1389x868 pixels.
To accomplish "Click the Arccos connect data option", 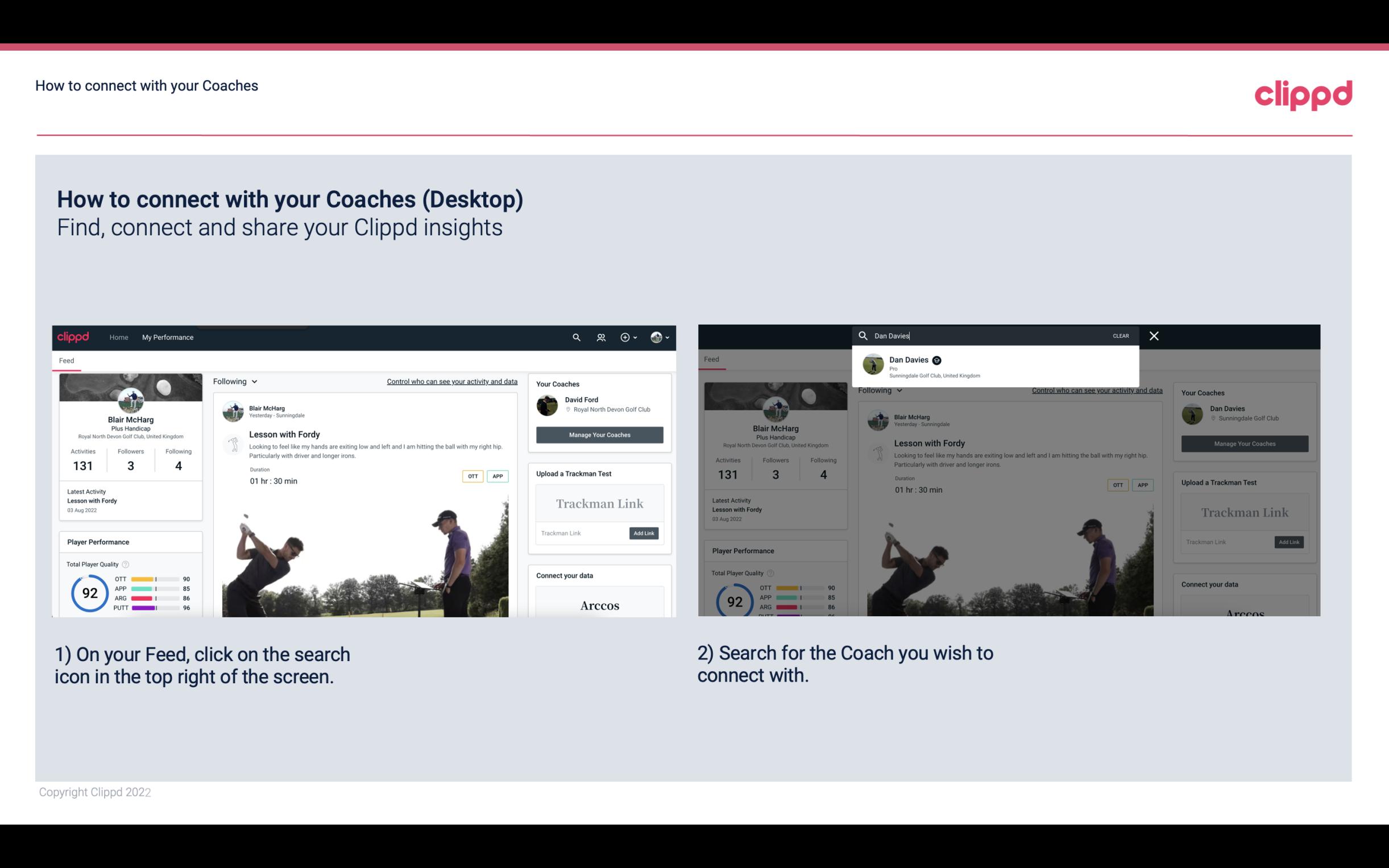I will (x=599, y=606).
